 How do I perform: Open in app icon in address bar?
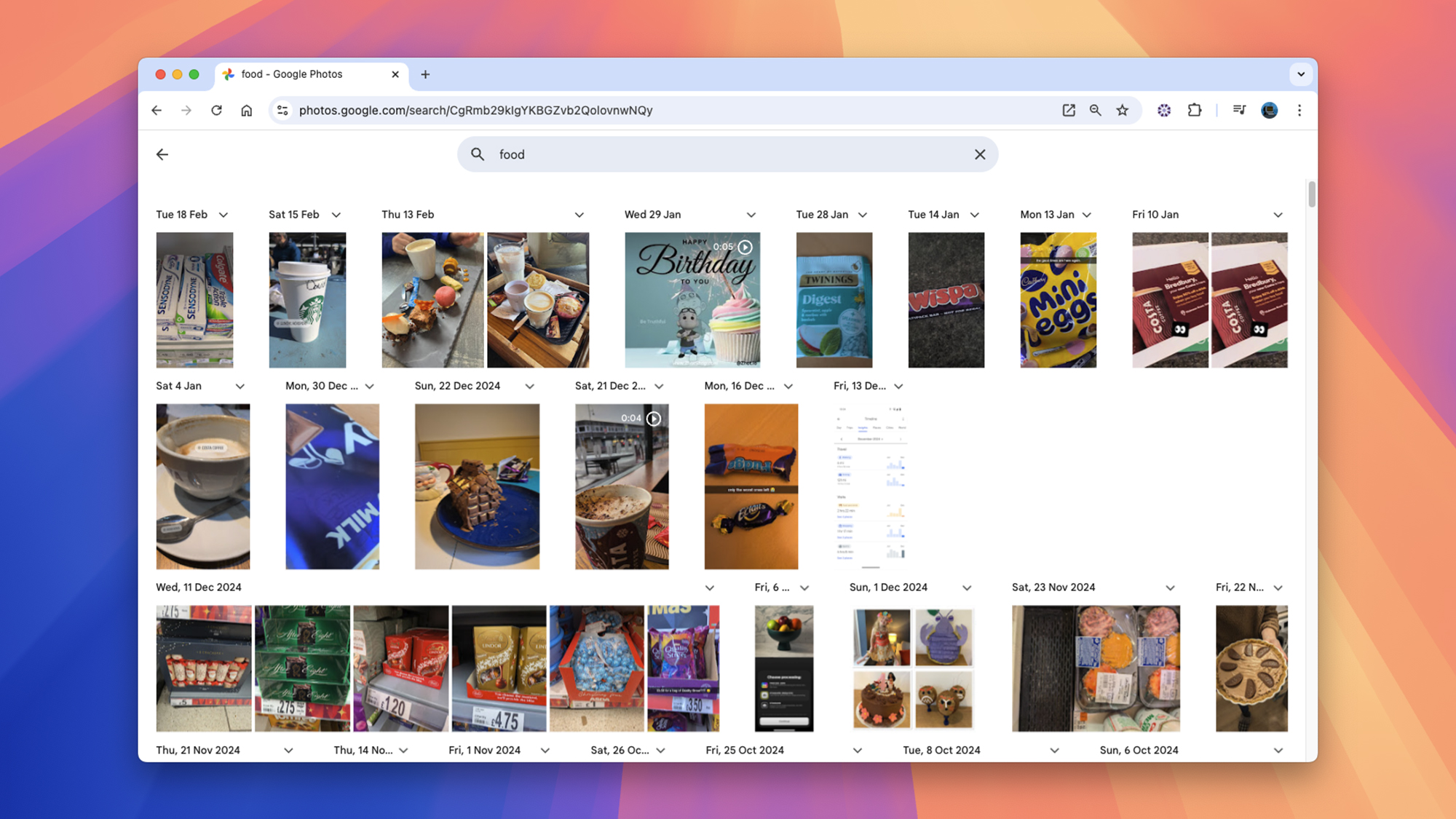[x=1069, y=111]
